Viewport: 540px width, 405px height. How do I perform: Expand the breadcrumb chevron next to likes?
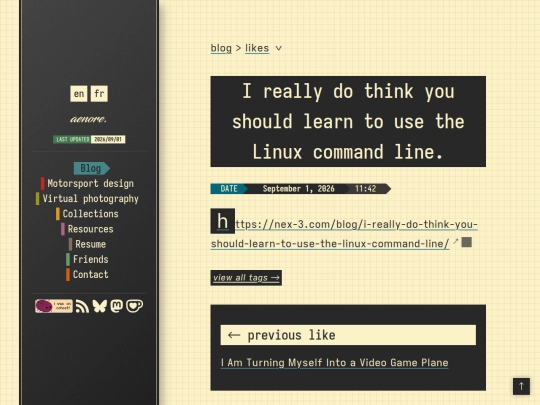click(x=279, y=48)
